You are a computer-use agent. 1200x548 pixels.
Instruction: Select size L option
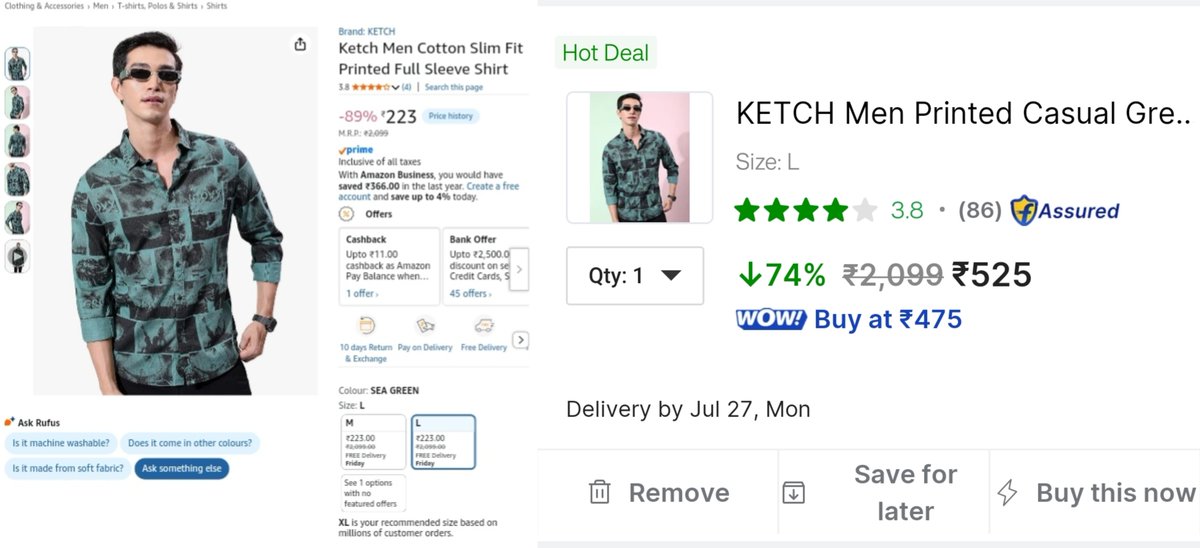[x=443, y=441]
